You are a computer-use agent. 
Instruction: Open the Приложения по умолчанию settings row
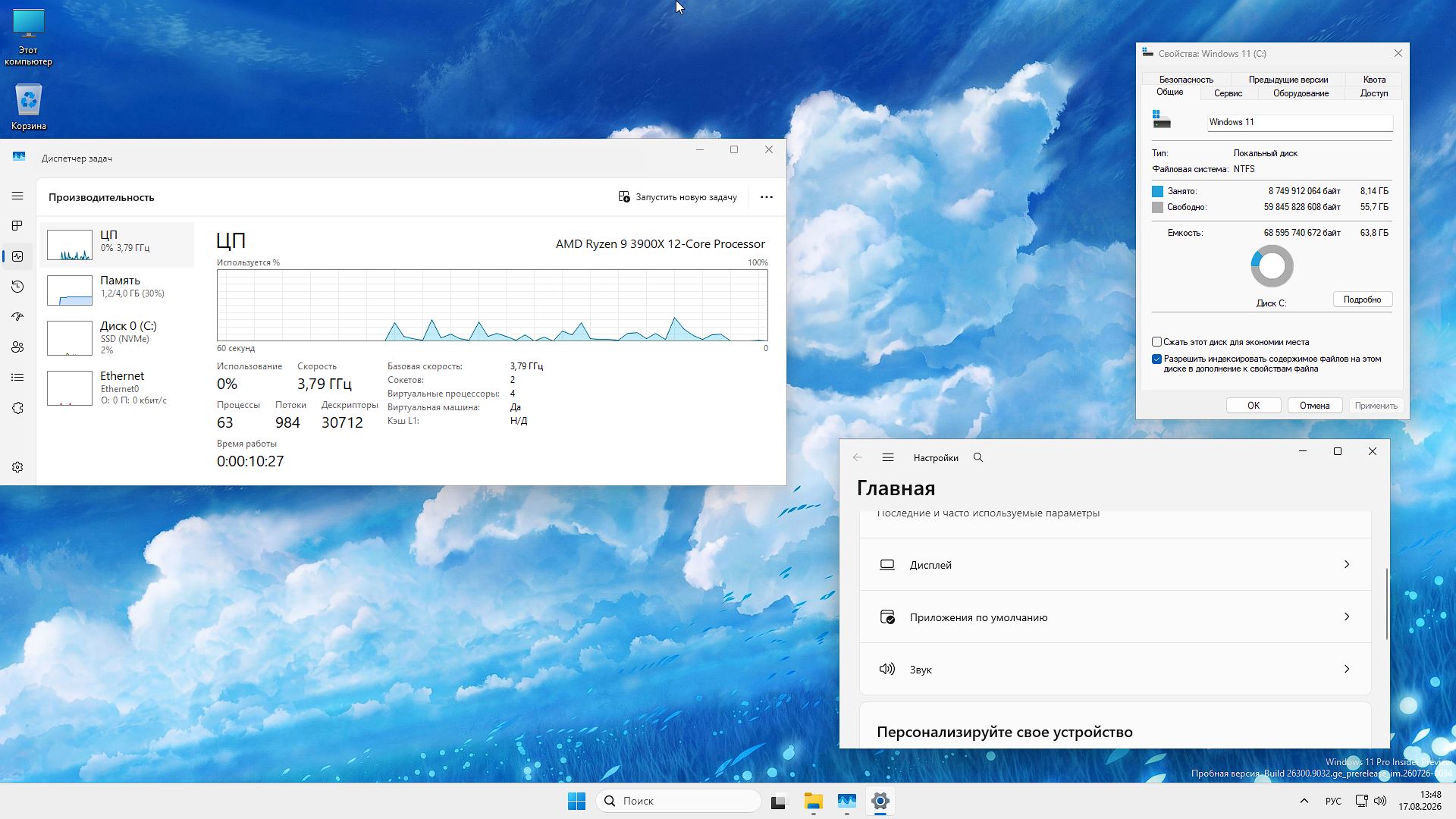pyautogui.click(x=1115, y=617)
